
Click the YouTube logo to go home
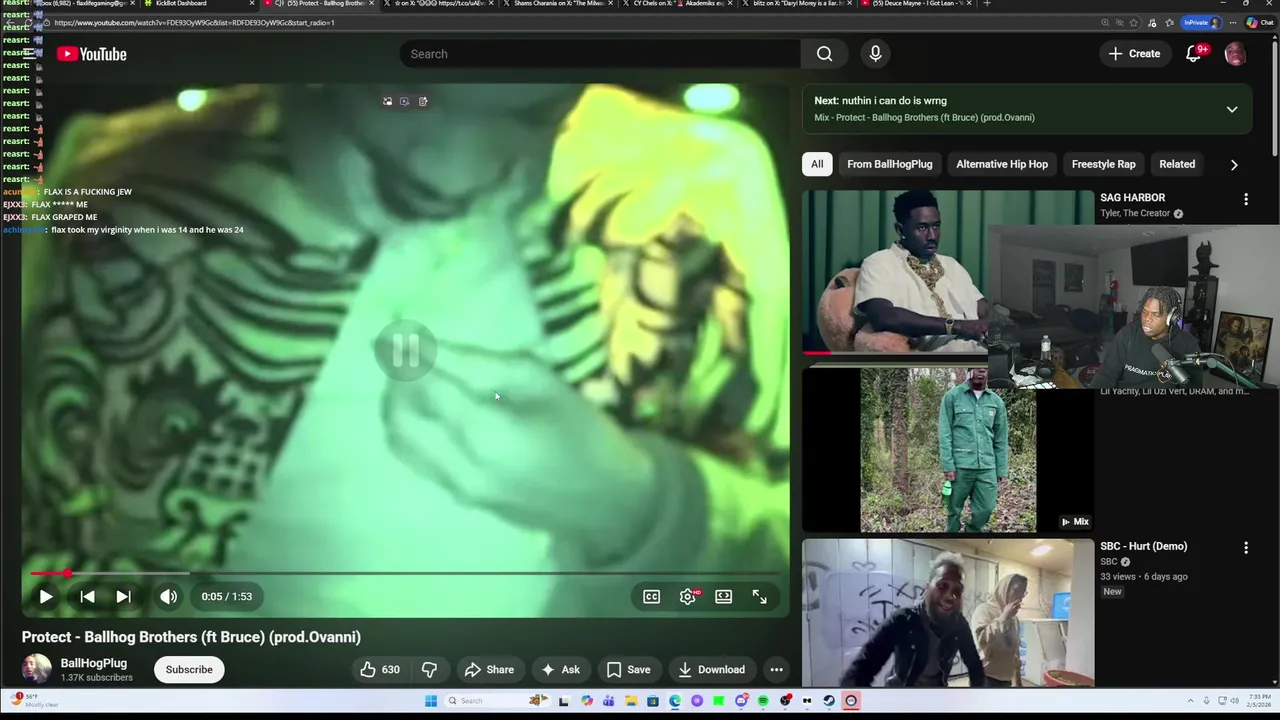click(x=92, y=54)
